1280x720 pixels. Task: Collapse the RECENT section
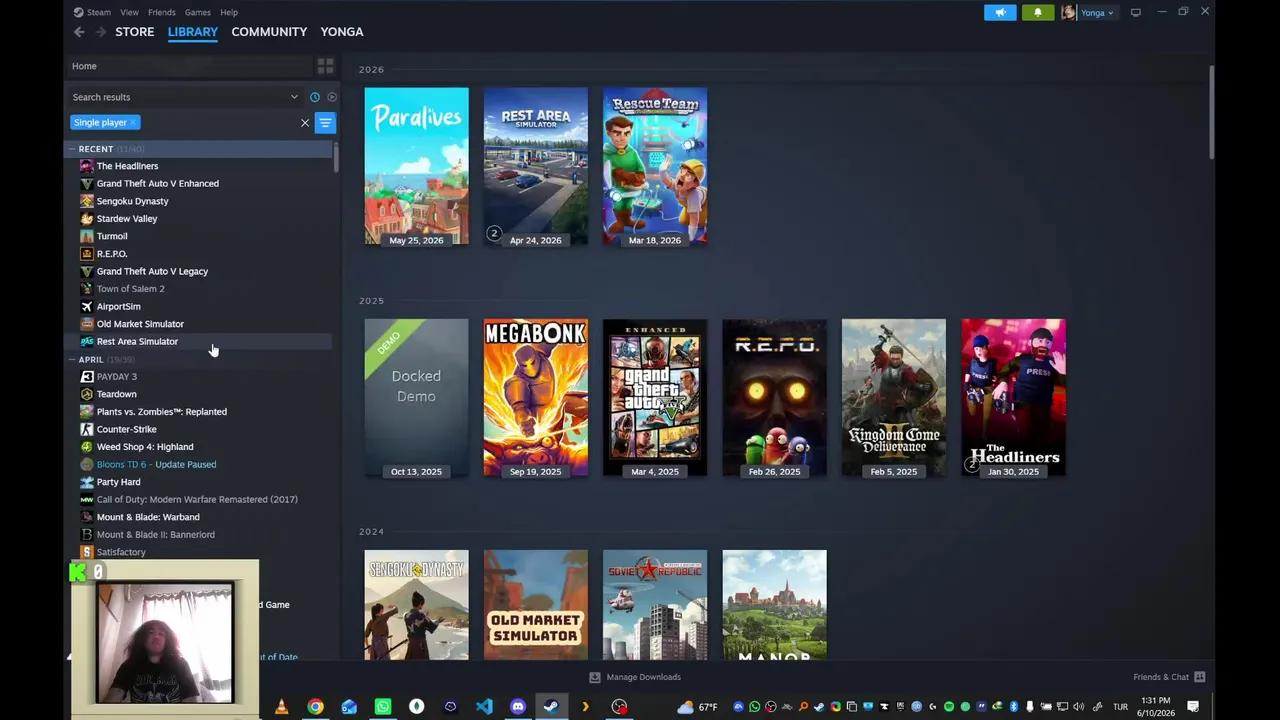click(72, 149)
